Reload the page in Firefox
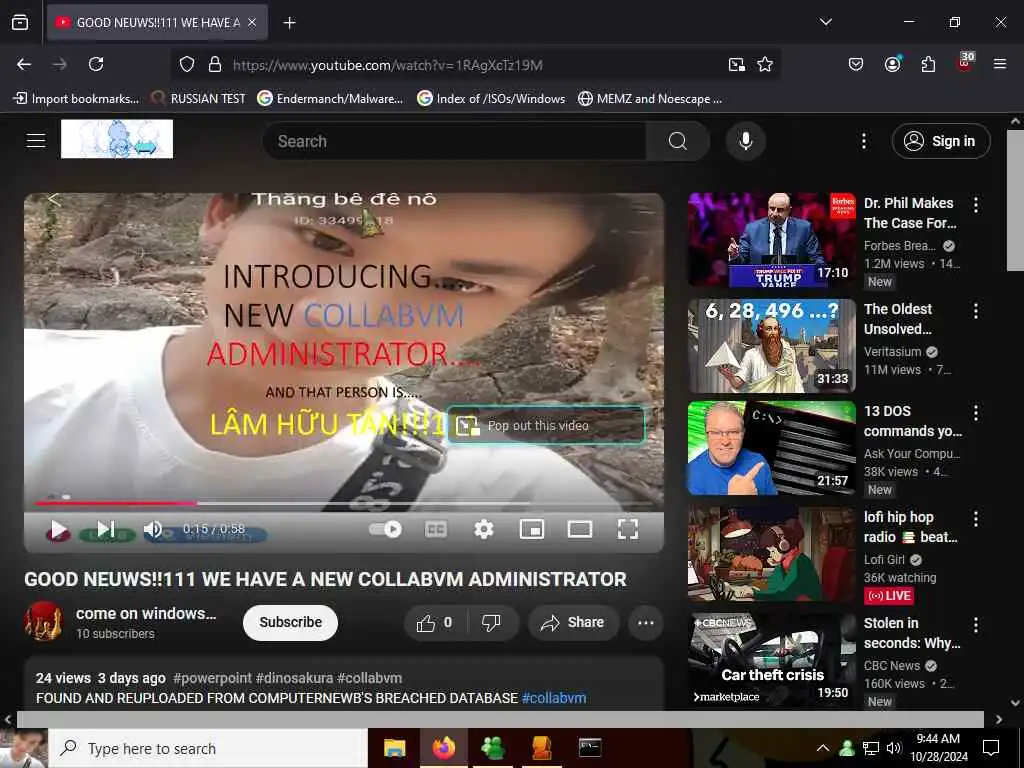The width and height of the screenshot is (1024, 768). tap(96, 64)
